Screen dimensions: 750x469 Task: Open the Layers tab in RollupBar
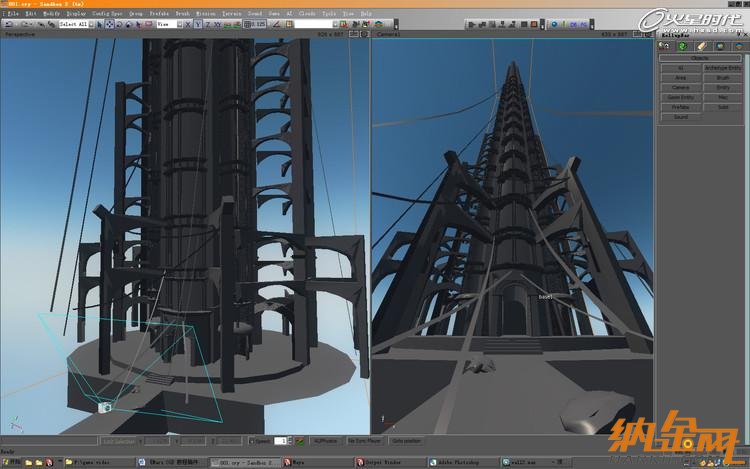(739, 46)
